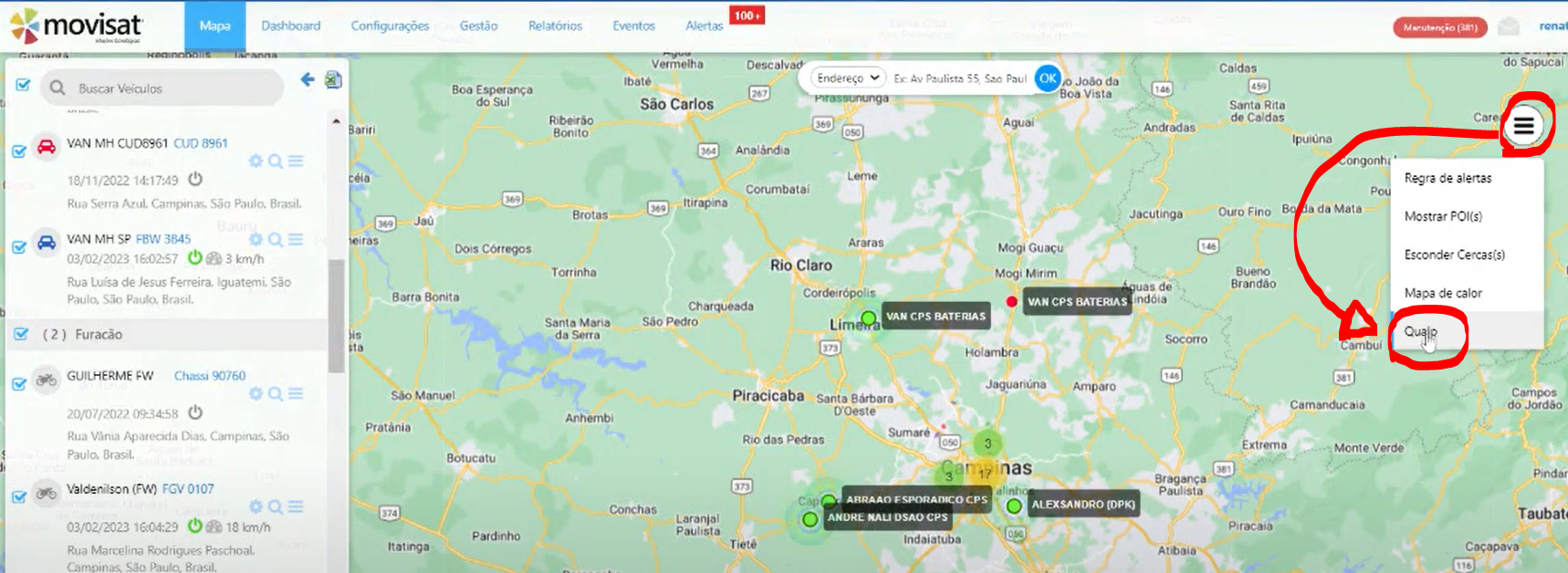This screenshot has width=1568, height=573.
Task: Open the map hamburger menu button
Action: pyautogui.click(x=1523, y=126)
